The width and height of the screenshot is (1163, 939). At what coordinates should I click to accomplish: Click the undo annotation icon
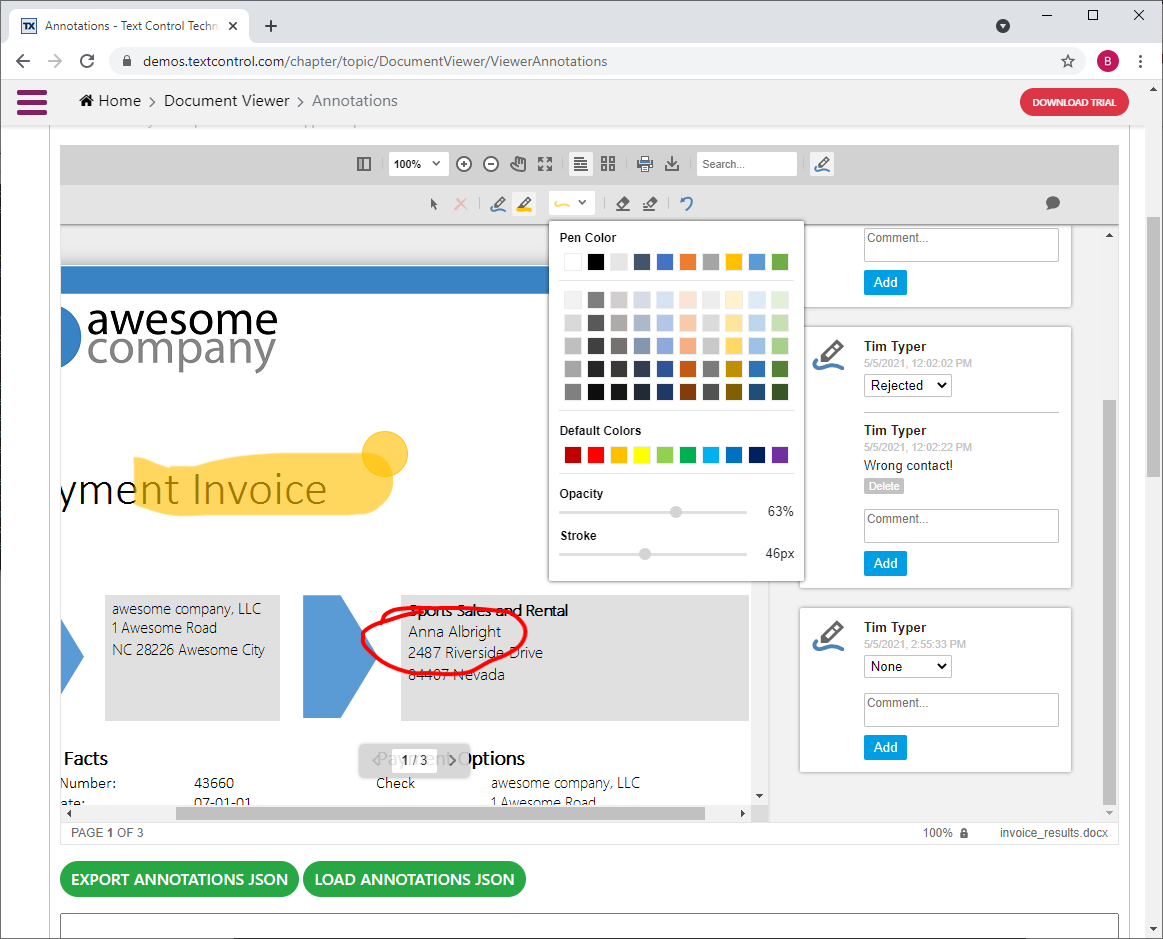click(x=686, y=203)
